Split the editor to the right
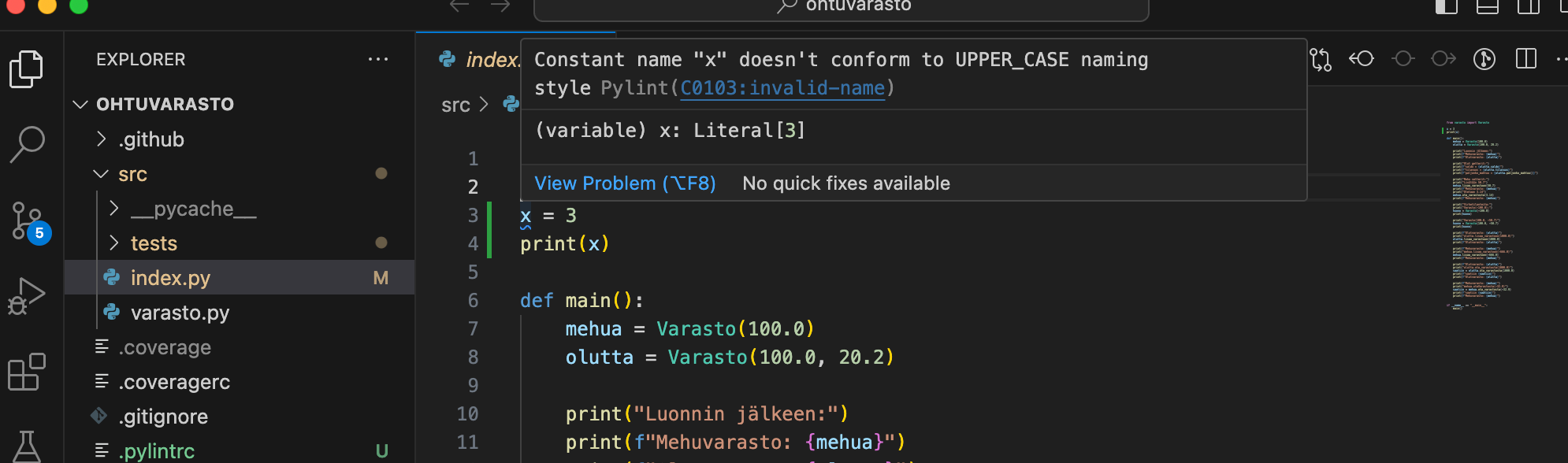The height and width of the screenshot is (463, 1568). point(1526,59)
